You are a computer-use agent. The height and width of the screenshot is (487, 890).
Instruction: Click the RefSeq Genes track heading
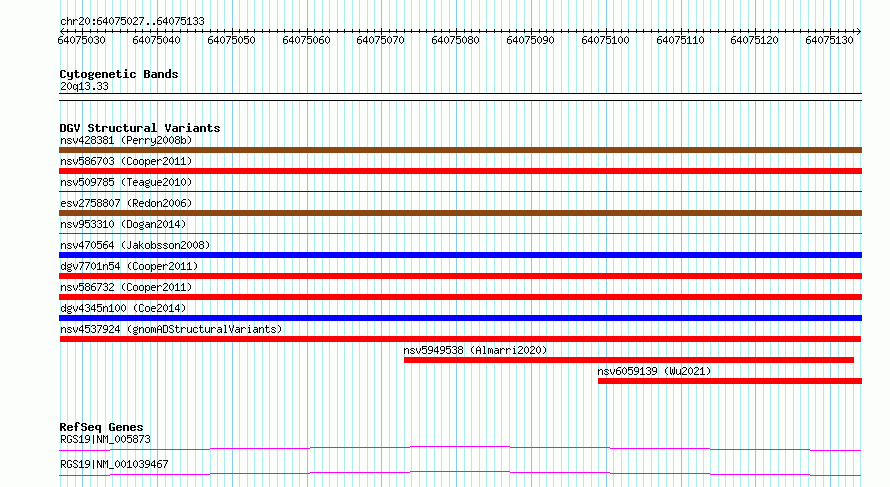(101, 427)
